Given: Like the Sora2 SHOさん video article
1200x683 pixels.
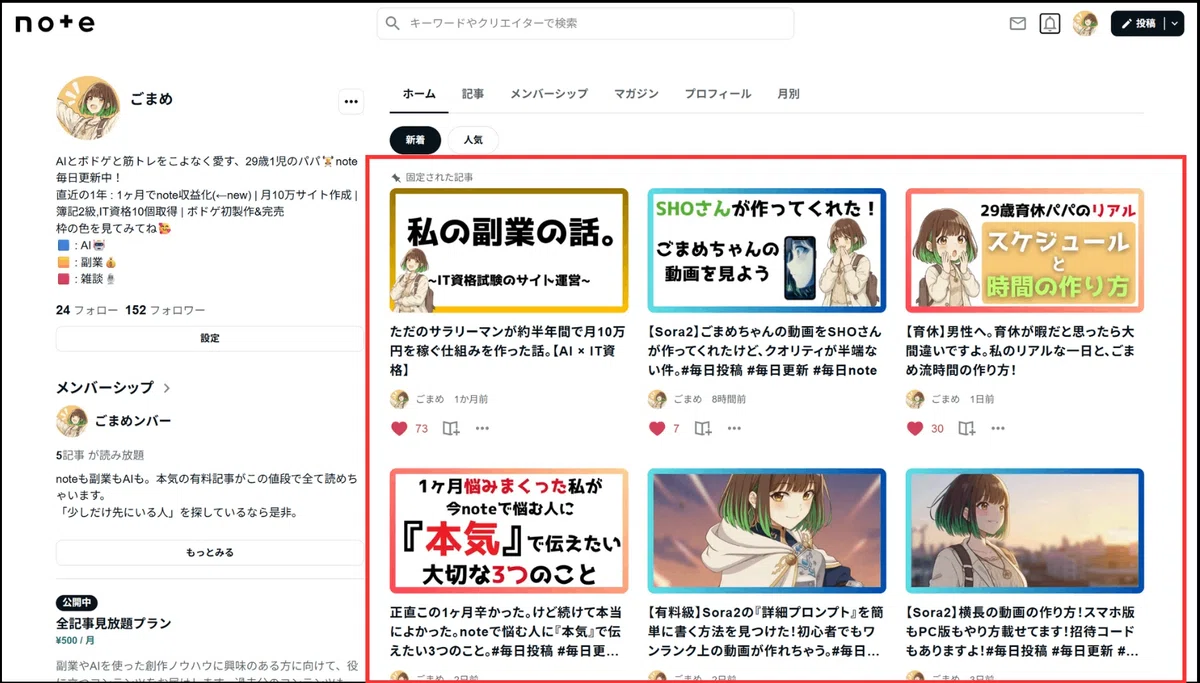Looking at the screenshot, I should point(657,428).
